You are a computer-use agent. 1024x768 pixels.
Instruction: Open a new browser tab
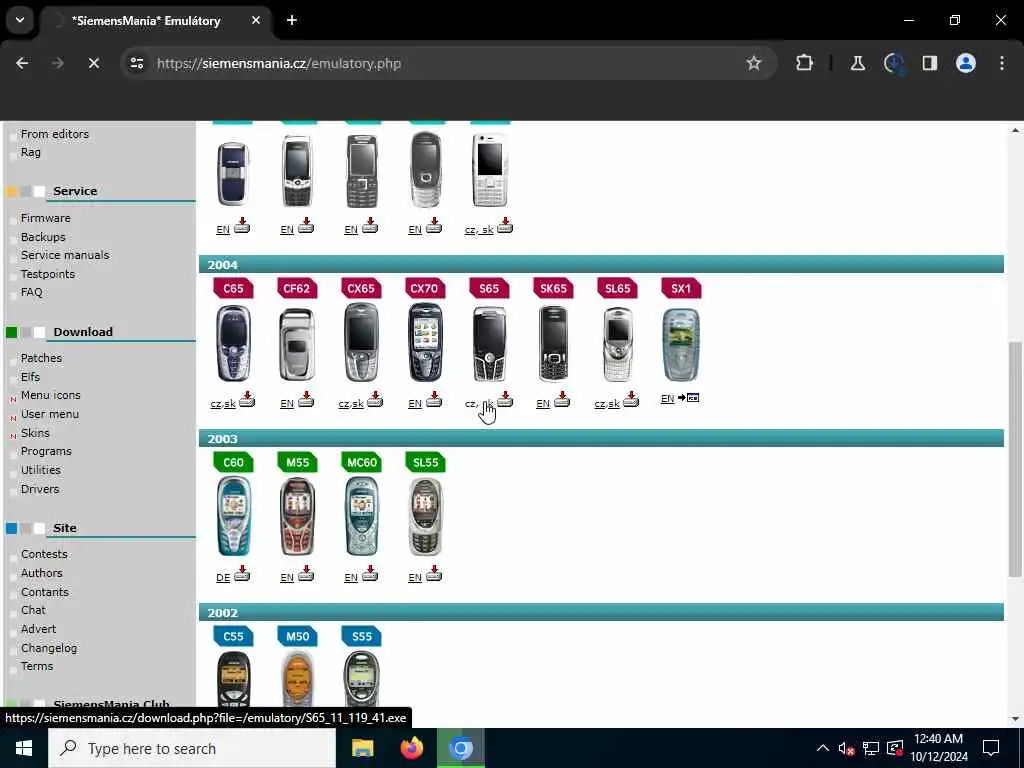pyautogui.click(x=292, y=20)
